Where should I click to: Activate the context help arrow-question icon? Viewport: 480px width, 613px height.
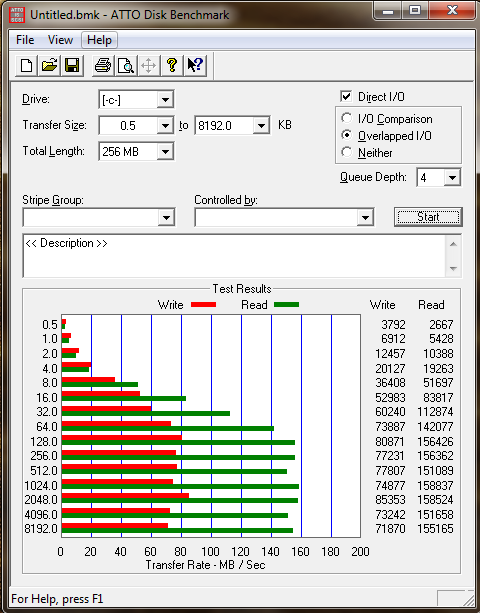[195, 65]
